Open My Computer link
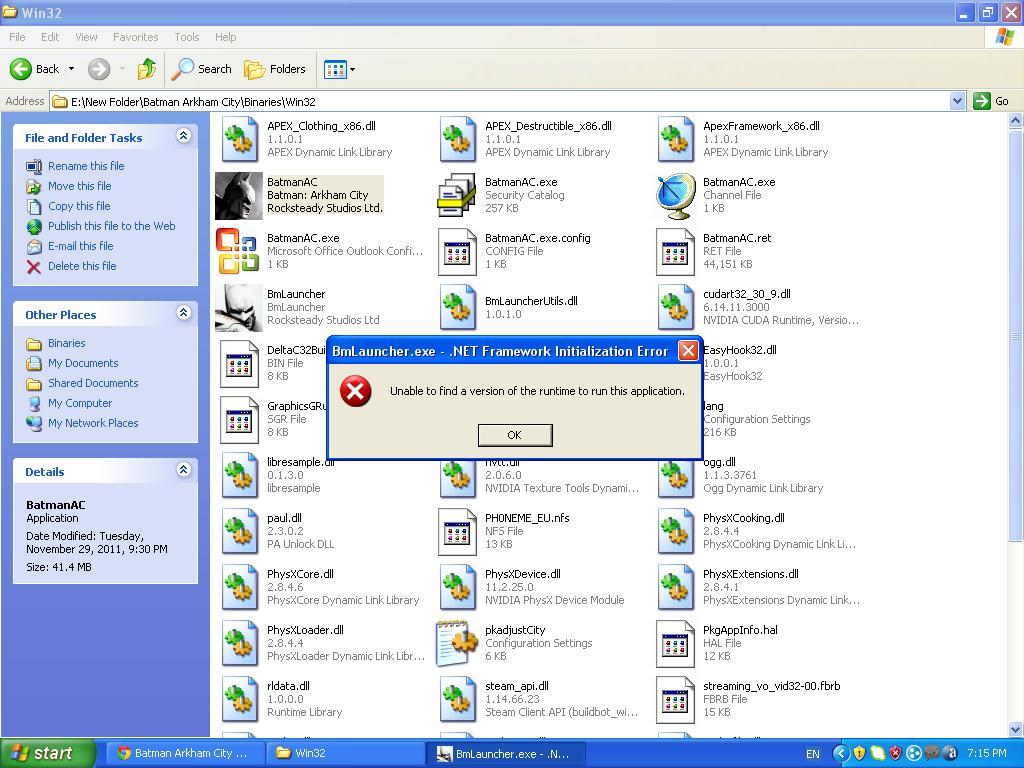This screenshot has height=768, width=1024. click(x=80, y=404)
